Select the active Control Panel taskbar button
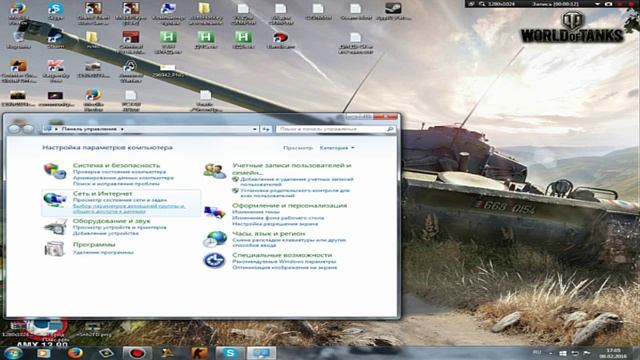The width and height of the screenshot is (640, 360). click(x=261, y=353)
